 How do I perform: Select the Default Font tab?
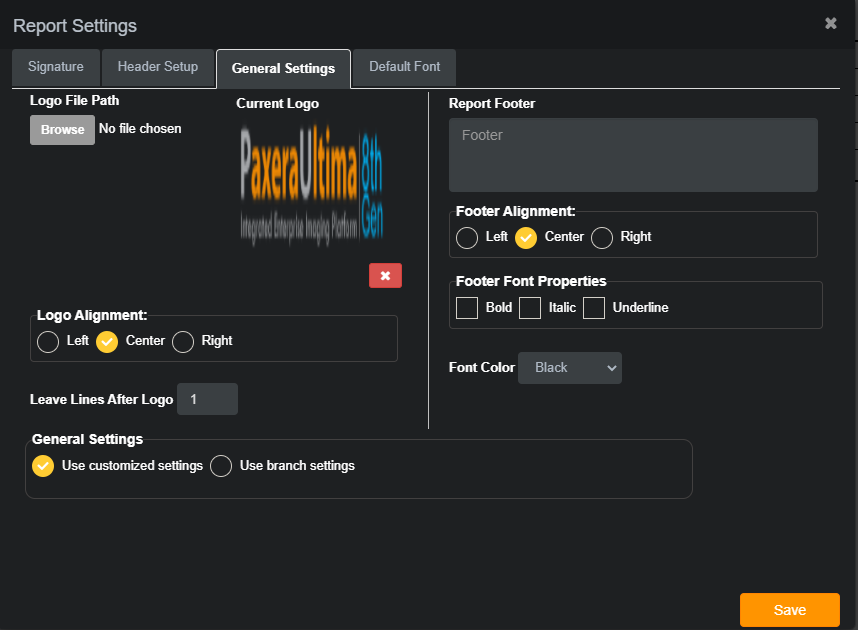coord(404,67)
